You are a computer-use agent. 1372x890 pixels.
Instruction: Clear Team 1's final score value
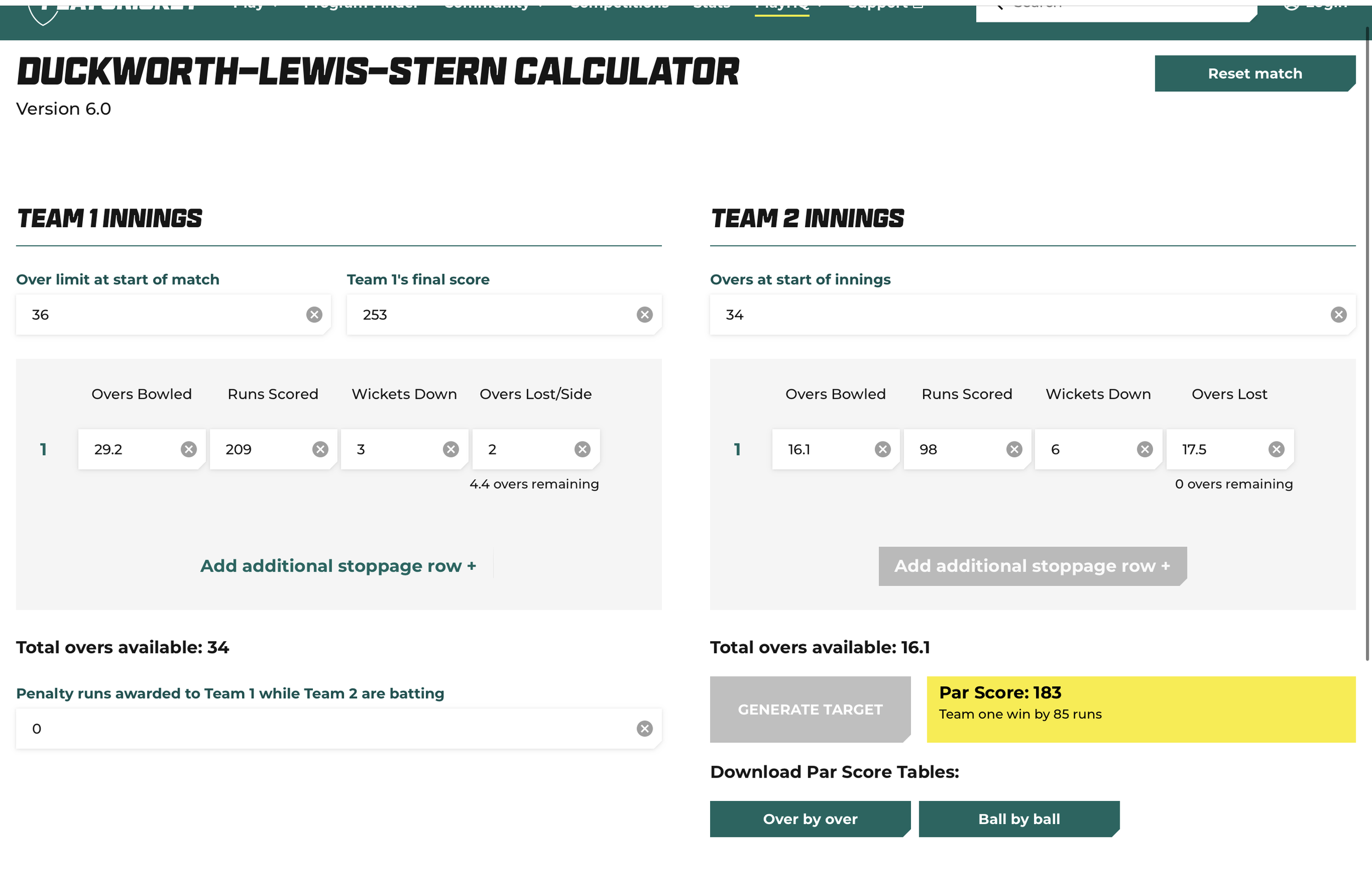(x=644, y=315)
